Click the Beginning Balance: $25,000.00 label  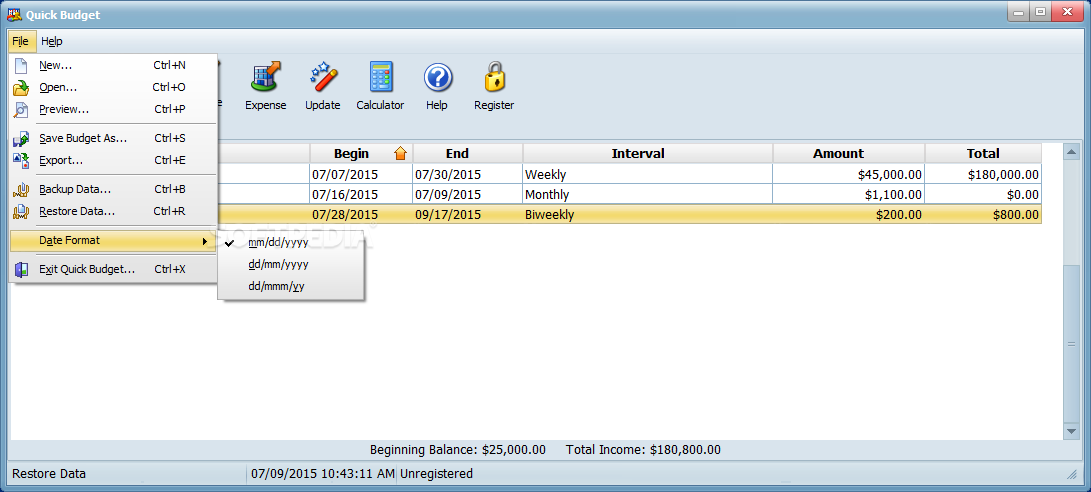458,450
